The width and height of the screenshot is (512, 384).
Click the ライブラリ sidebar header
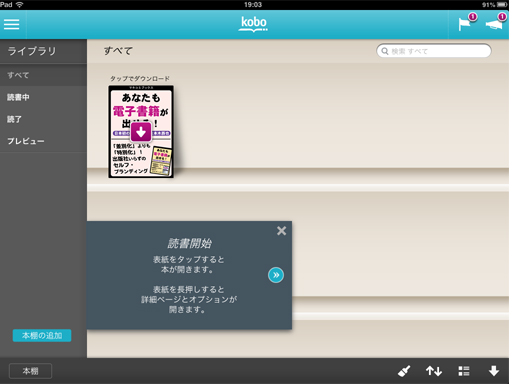32,51
